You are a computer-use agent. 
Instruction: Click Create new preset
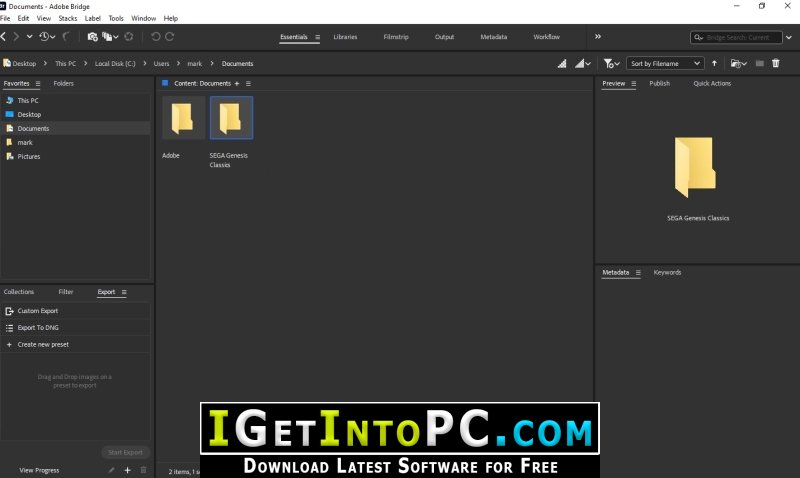point(43,344)
